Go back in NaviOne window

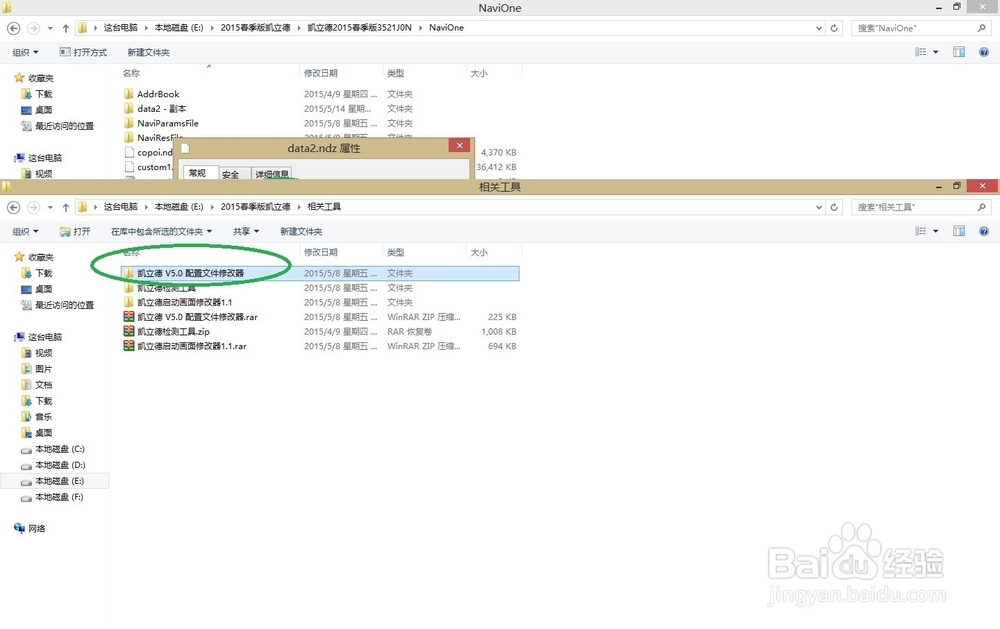click(x=13, y=28)
